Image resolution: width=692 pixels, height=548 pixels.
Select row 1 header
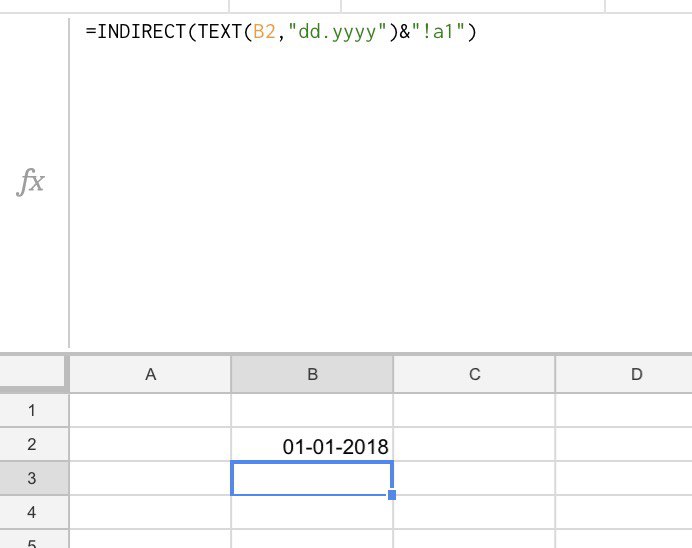click(32, 410)
